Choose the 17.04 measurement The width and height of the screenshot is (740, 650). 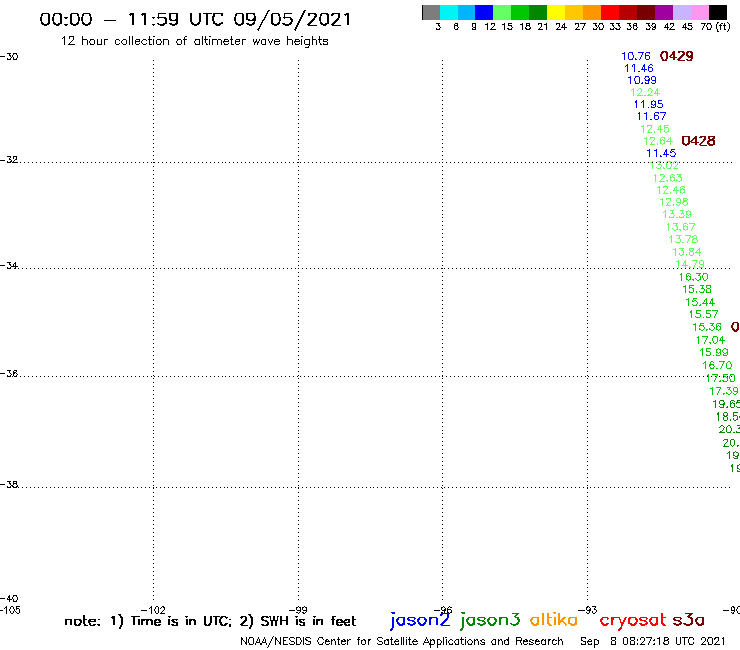click(x=710, y=340)
